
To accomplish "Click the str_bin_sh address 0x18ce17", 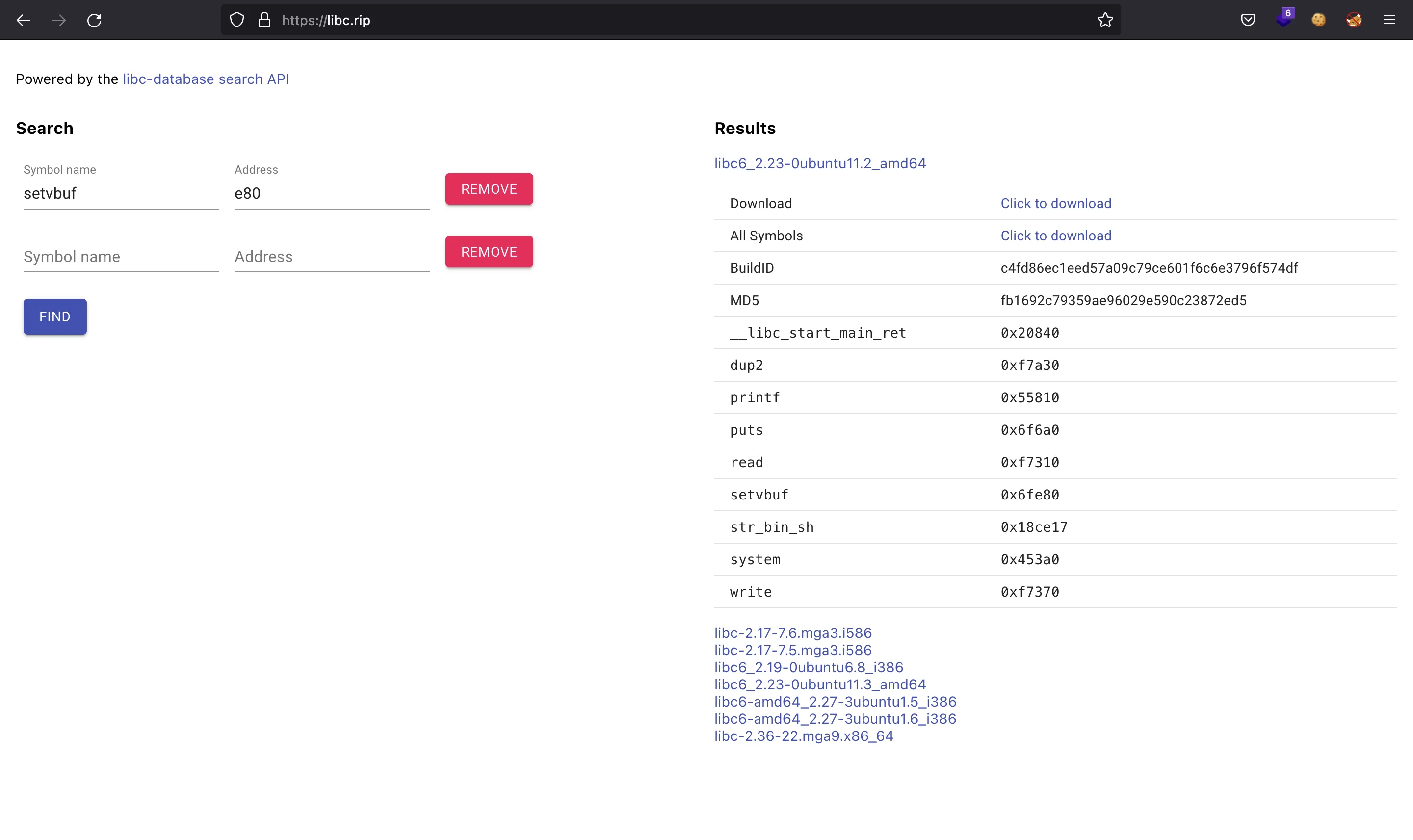I will (1034, 527).
